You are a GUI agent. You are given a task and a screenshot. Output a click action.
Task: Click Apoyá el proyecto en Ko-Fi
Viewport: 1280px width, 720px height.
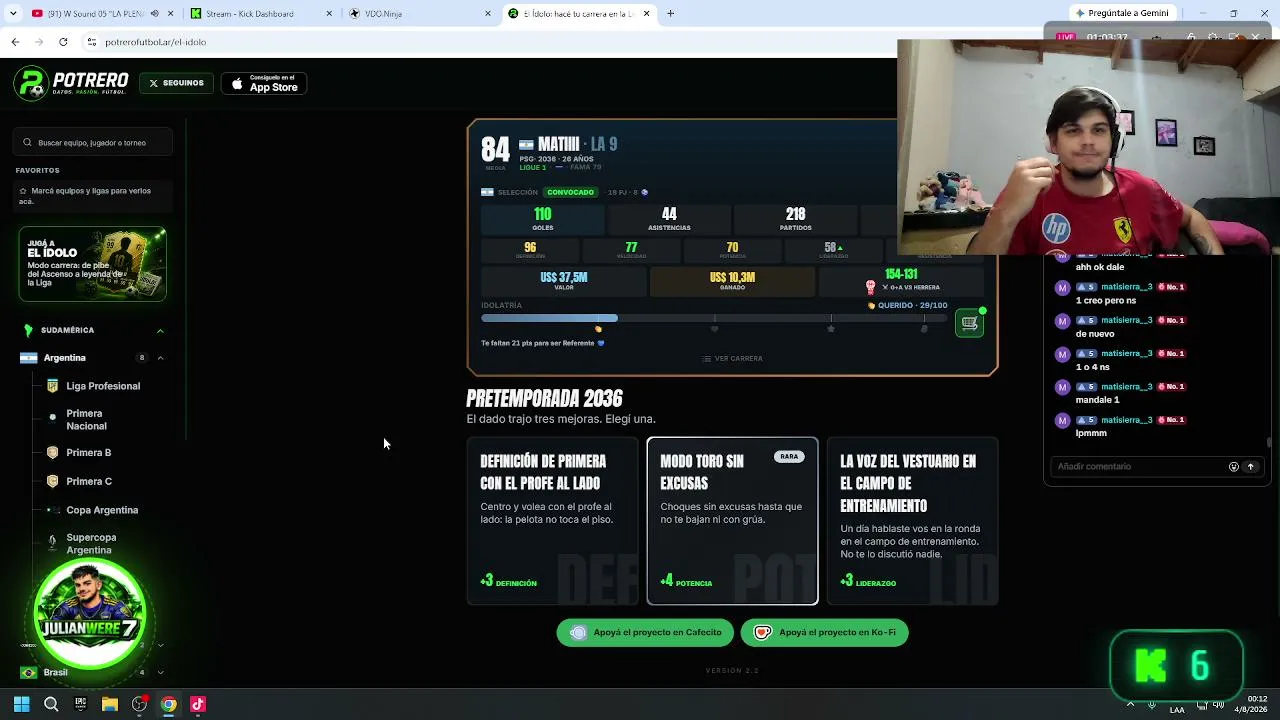point(825,632)
